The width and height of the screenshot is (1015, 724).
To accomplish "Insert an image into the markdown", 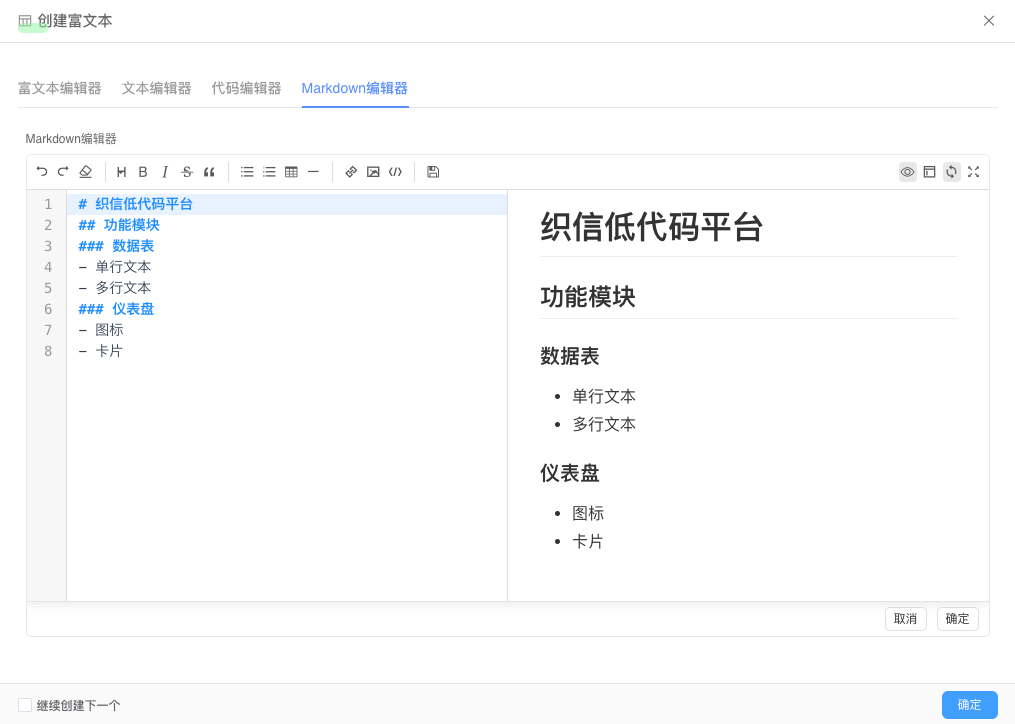I will tap(373, 171).
